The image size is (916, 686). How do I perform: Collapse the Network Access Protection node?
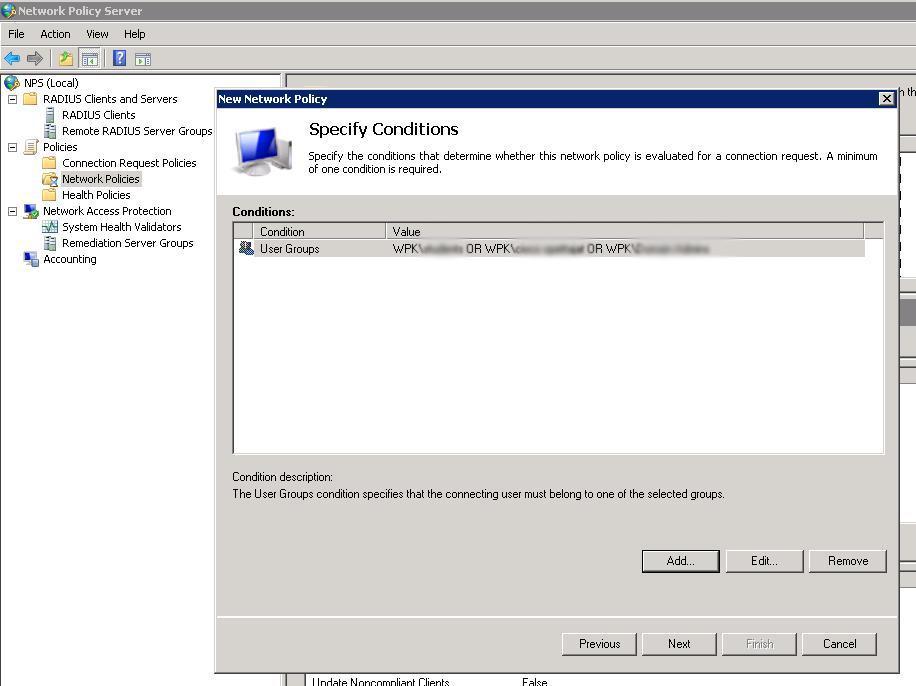coord(12,211)
